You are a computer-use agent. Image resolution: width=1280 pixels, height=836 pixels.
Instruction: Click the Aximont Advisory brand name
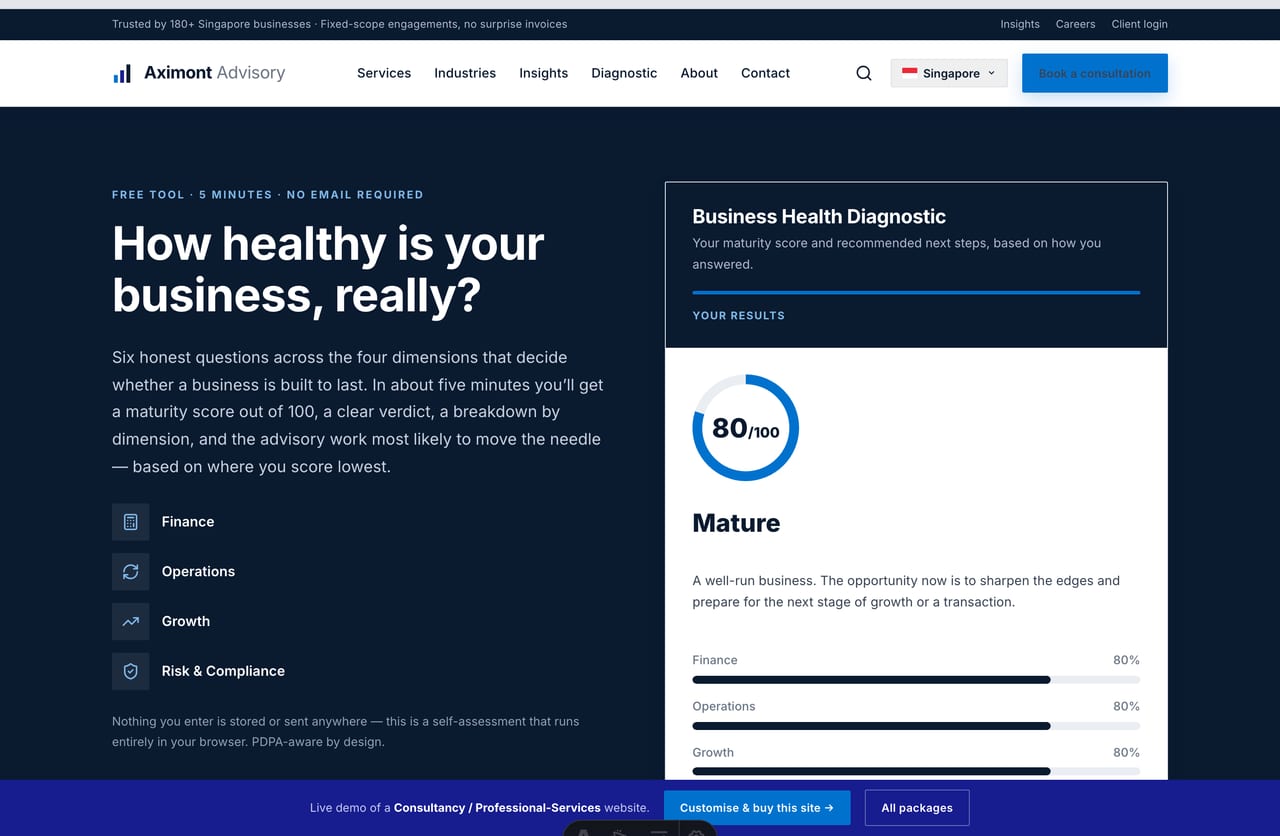214,73
